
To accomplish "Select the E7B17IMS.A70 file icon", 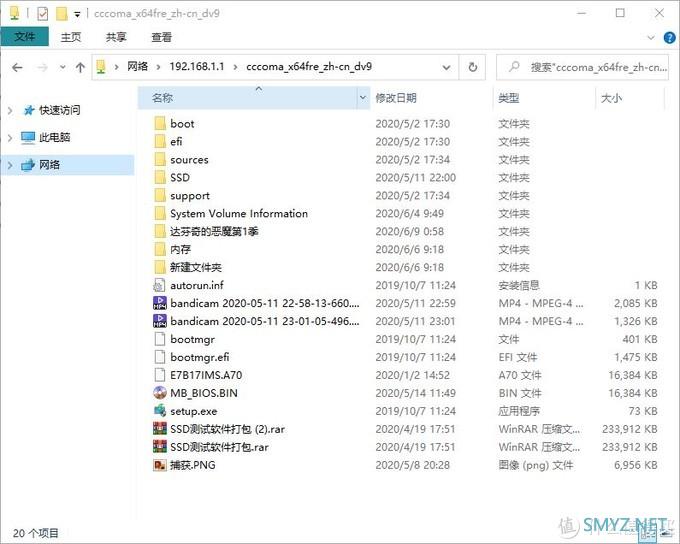I will click(160, 375).
